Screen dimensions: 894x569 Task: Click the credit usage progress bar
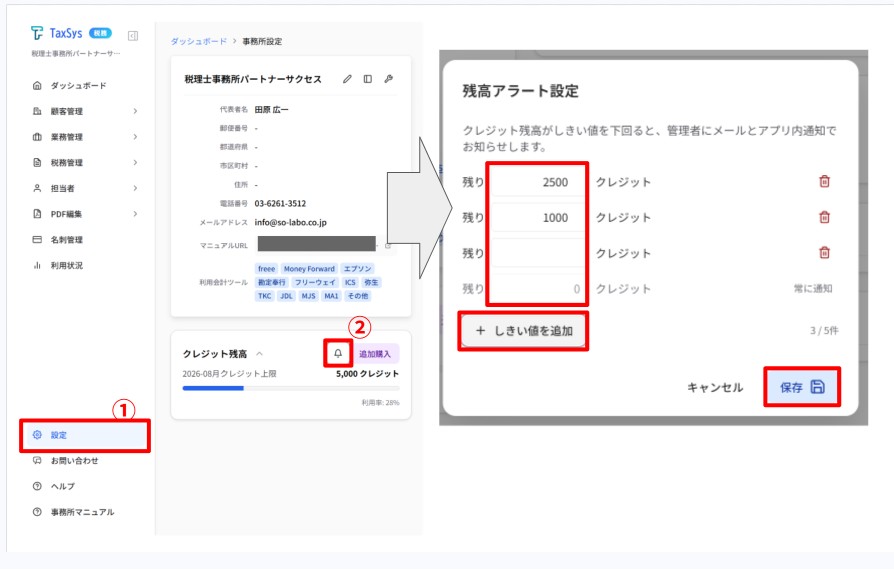291,388
